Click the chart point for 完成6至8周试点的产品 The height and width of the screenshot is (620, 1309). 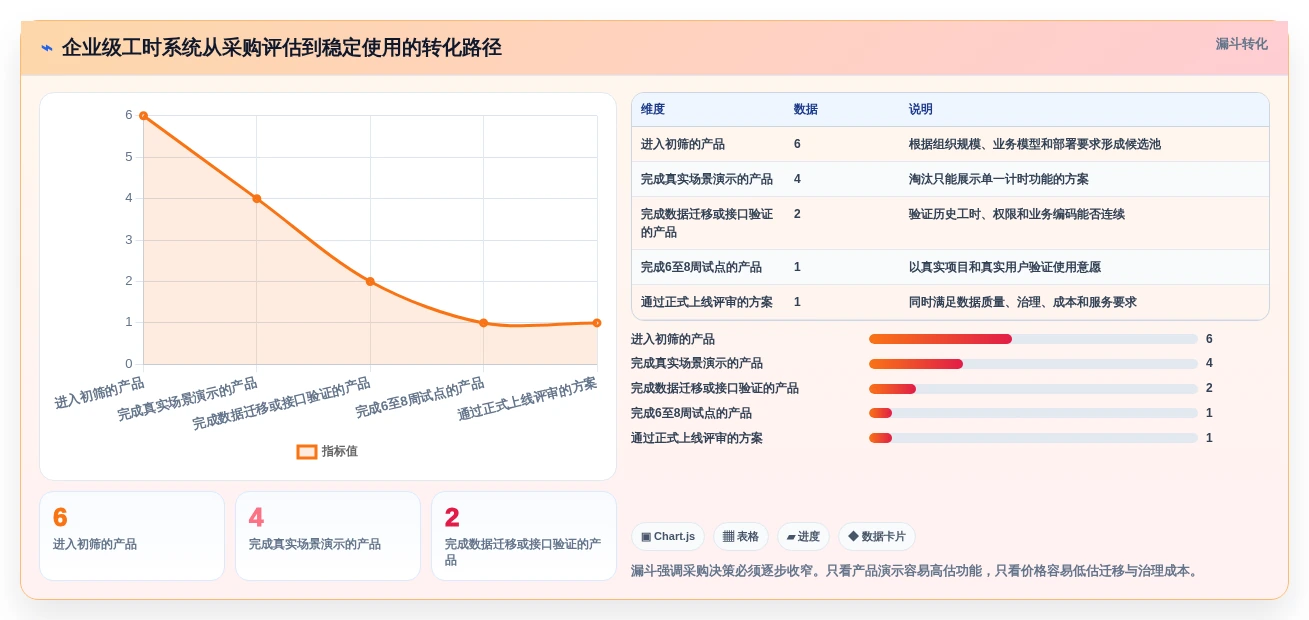click(x=484, y=323)
